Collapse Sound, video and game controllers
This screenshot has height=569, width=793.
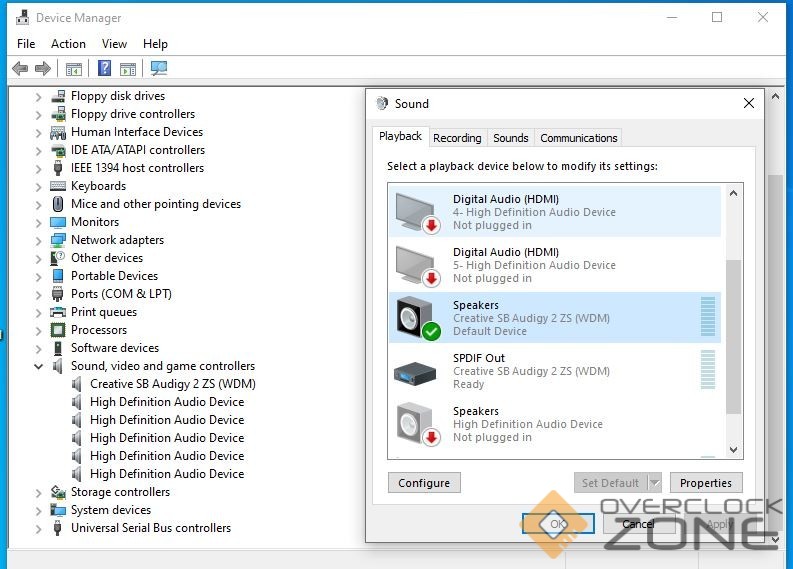coord(38,366)
